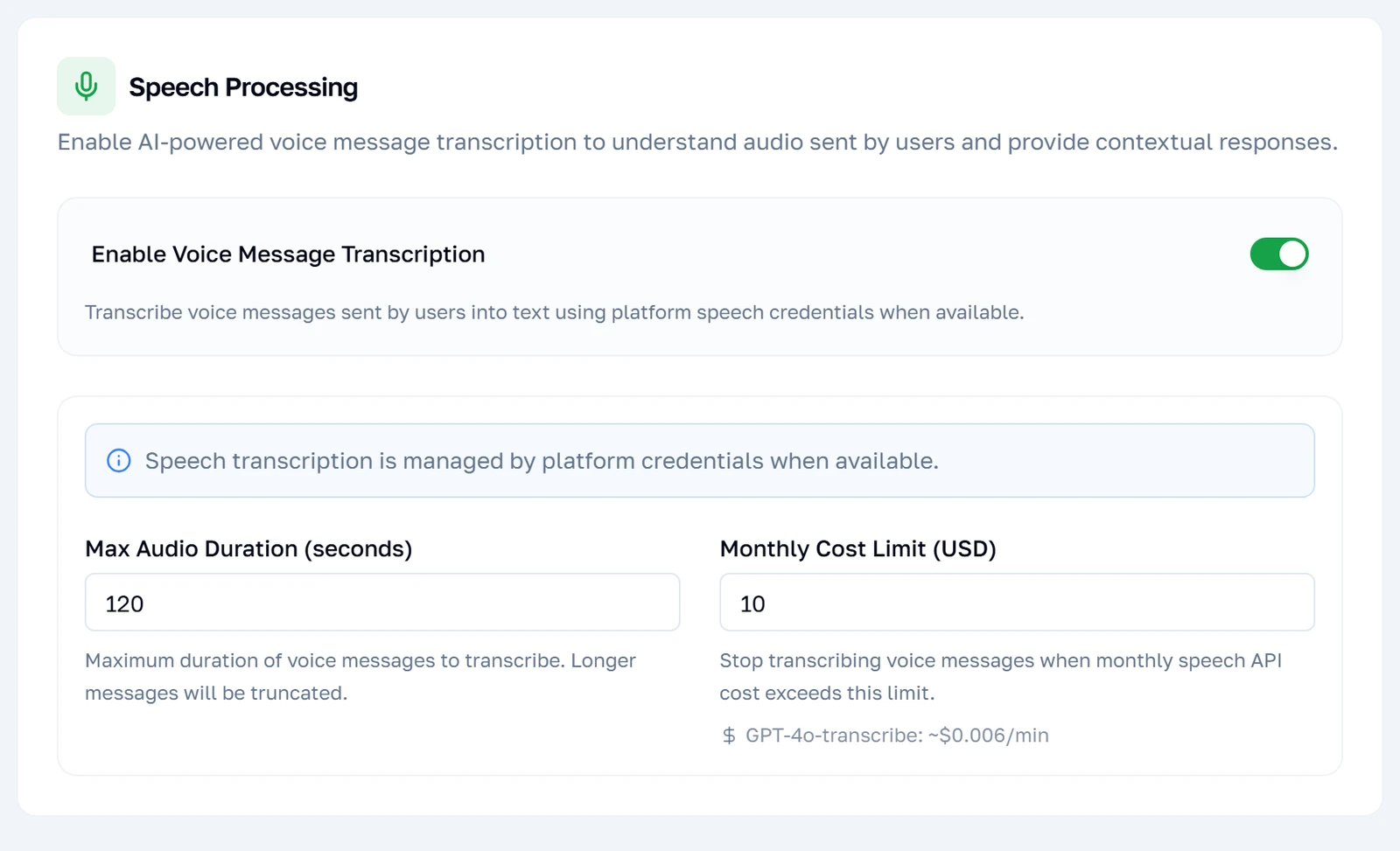Disable the Voice Message Transcription toggle
The image size is (1400, 851).
(x=1278, y=255)
